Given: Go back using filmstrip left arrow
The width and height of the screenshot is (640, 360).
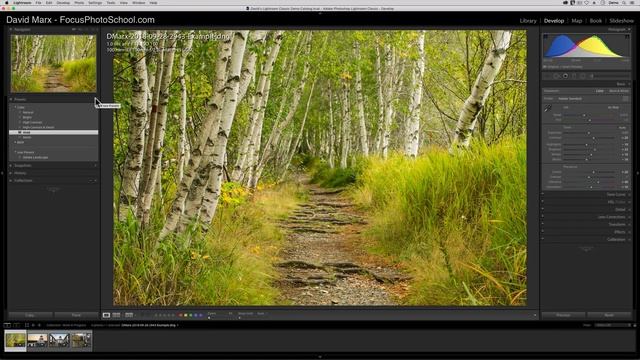Looking at the screenshot, I should (33, 325).
